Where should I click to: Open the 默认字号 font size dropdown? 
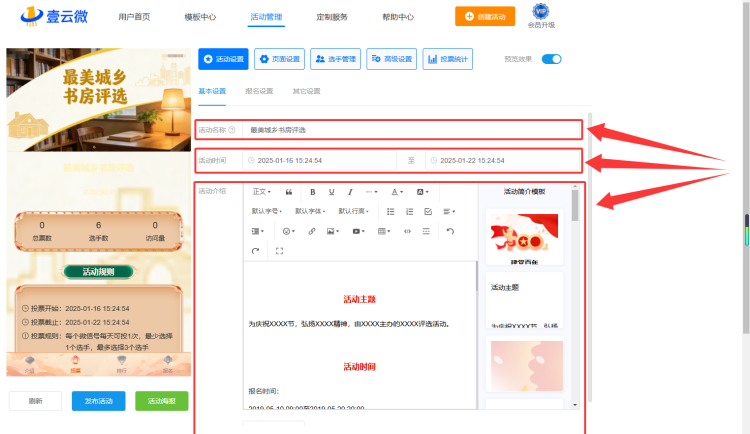(266, 211)
